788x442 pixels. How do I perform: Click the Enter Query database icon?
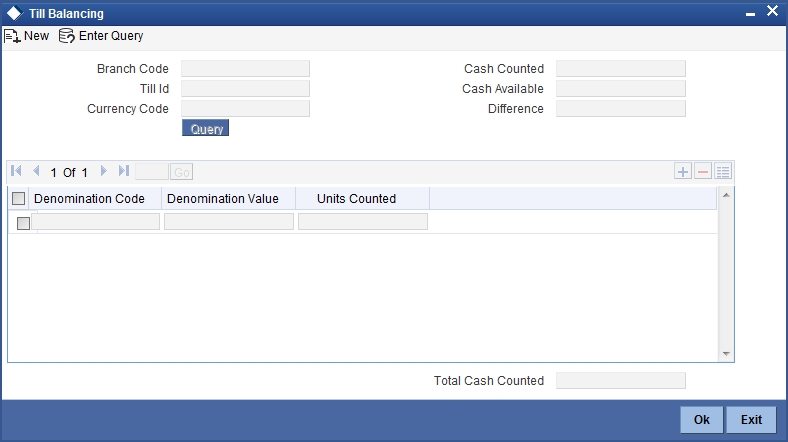pos(66,36)
